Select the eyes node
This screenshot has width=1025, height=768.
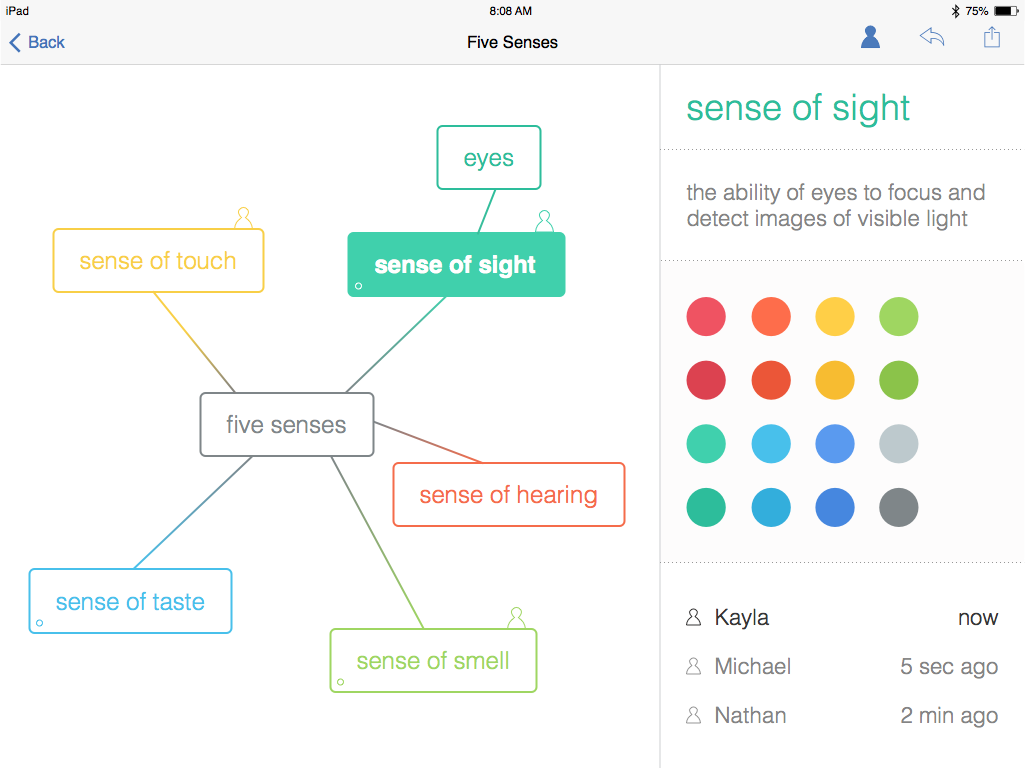pos(489,158)
